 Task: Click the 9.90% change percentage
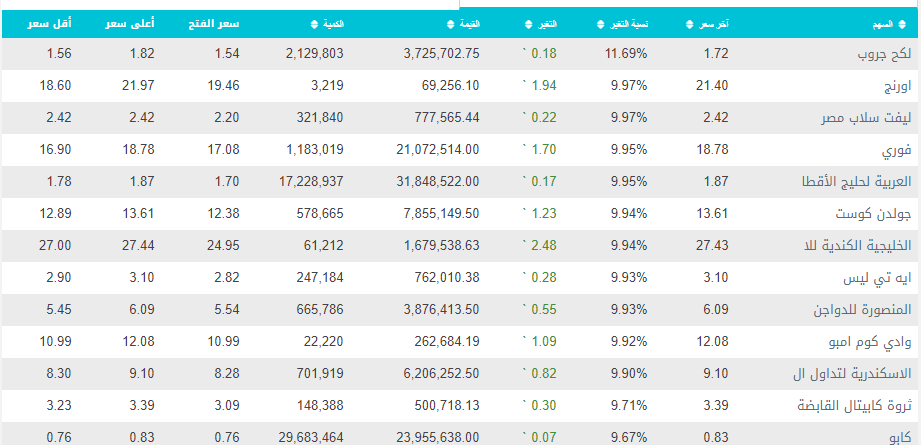tap(629, 373)
